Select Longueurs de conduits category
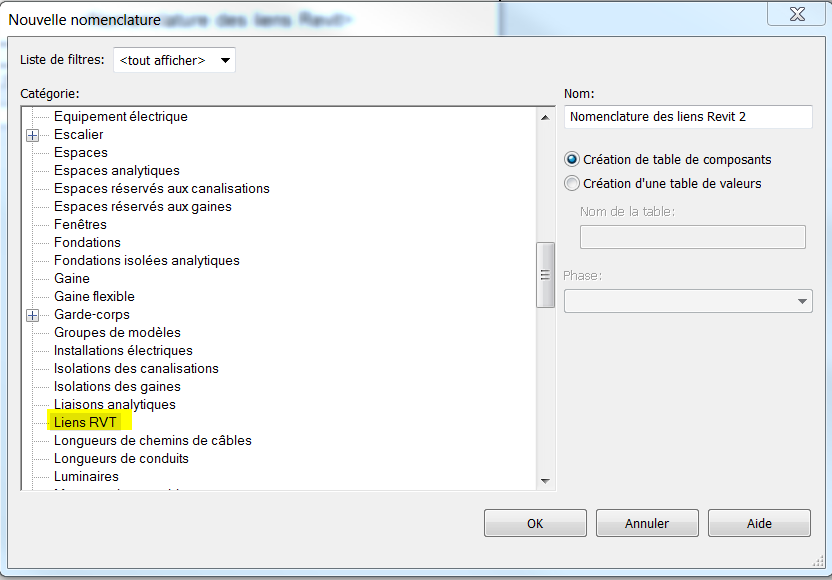 coord(121,459)
